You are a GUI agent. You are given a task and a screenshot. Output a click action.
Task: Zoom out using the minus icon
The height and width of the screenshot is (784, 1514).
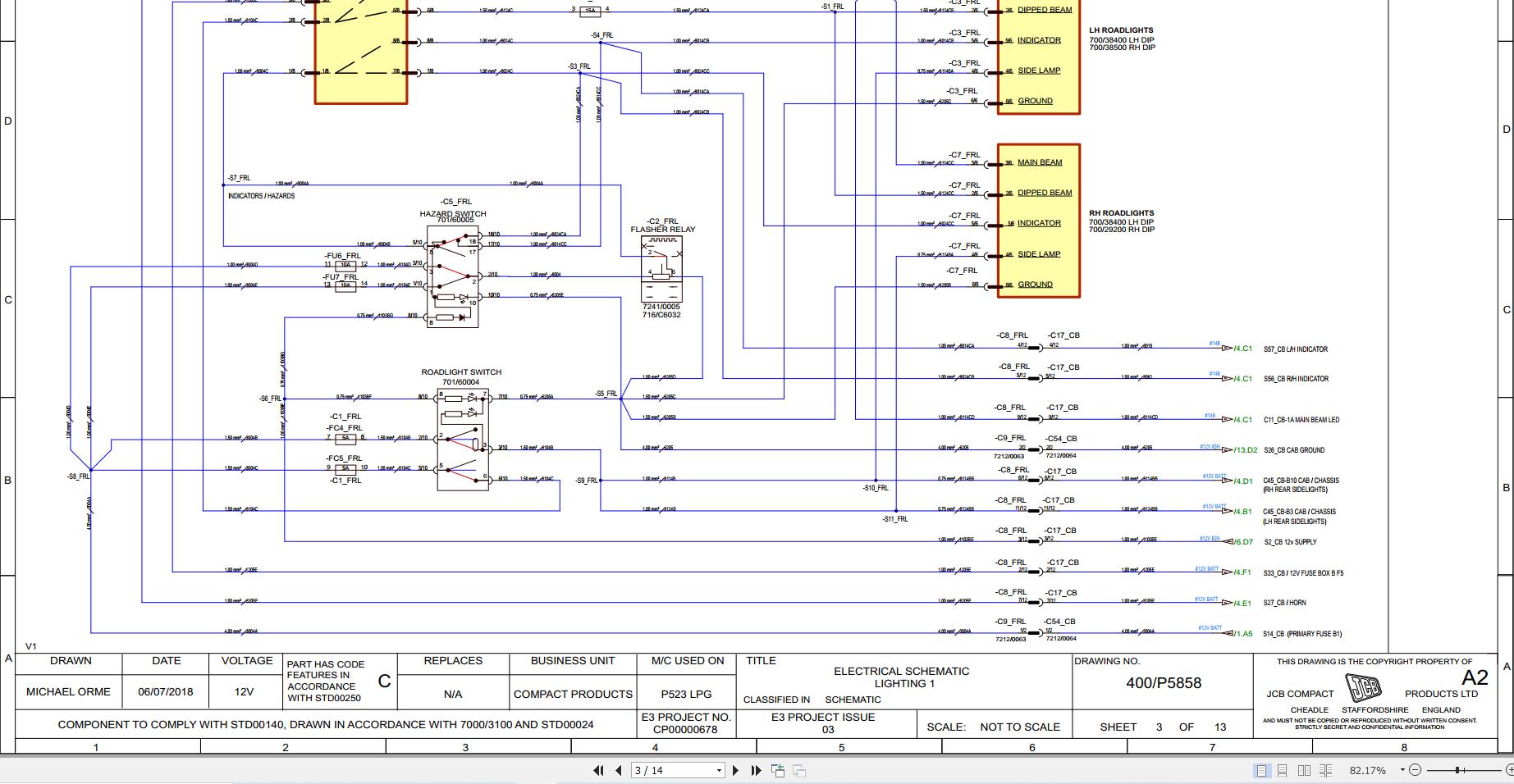1416,770
